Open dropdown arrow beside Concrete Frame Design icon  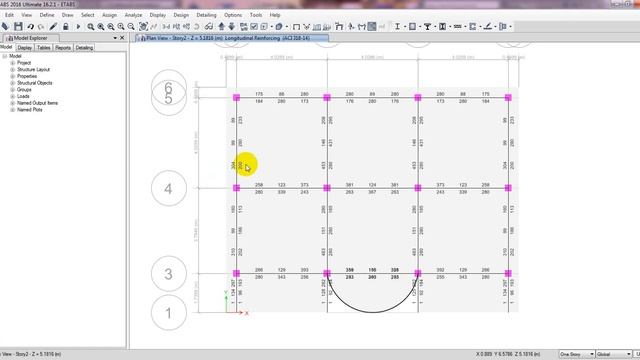coord(420,27)
